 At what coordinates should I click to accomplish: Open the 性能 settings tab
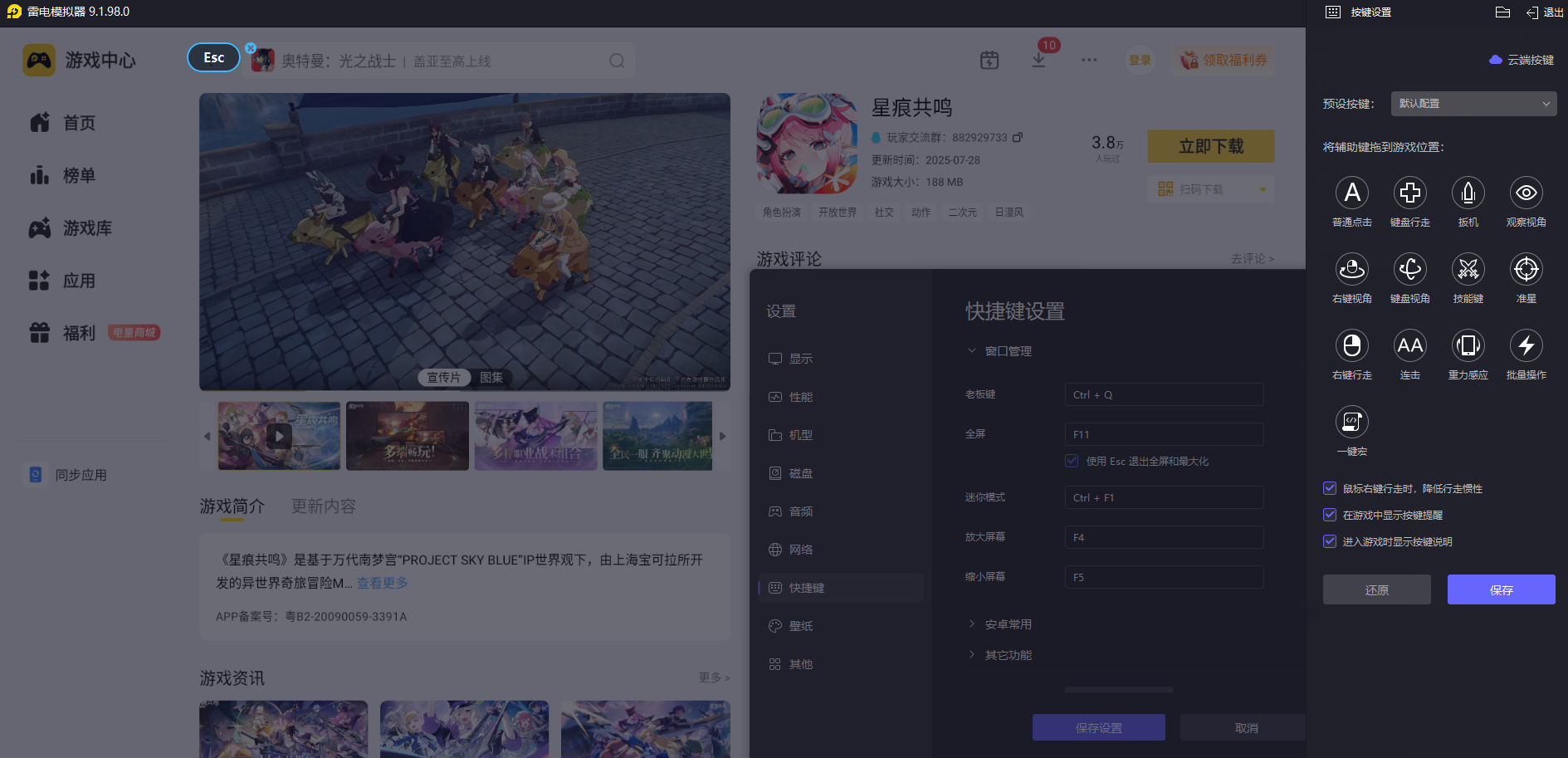tap(840, 397)
